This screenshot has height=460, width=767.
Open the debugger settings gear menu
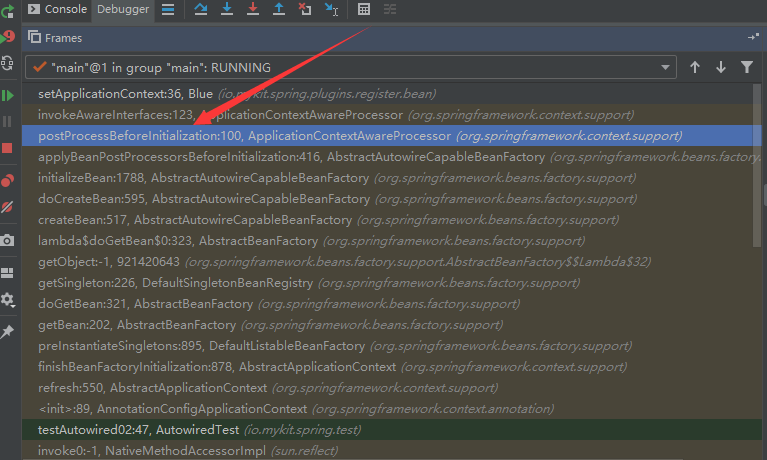point(8,300)
